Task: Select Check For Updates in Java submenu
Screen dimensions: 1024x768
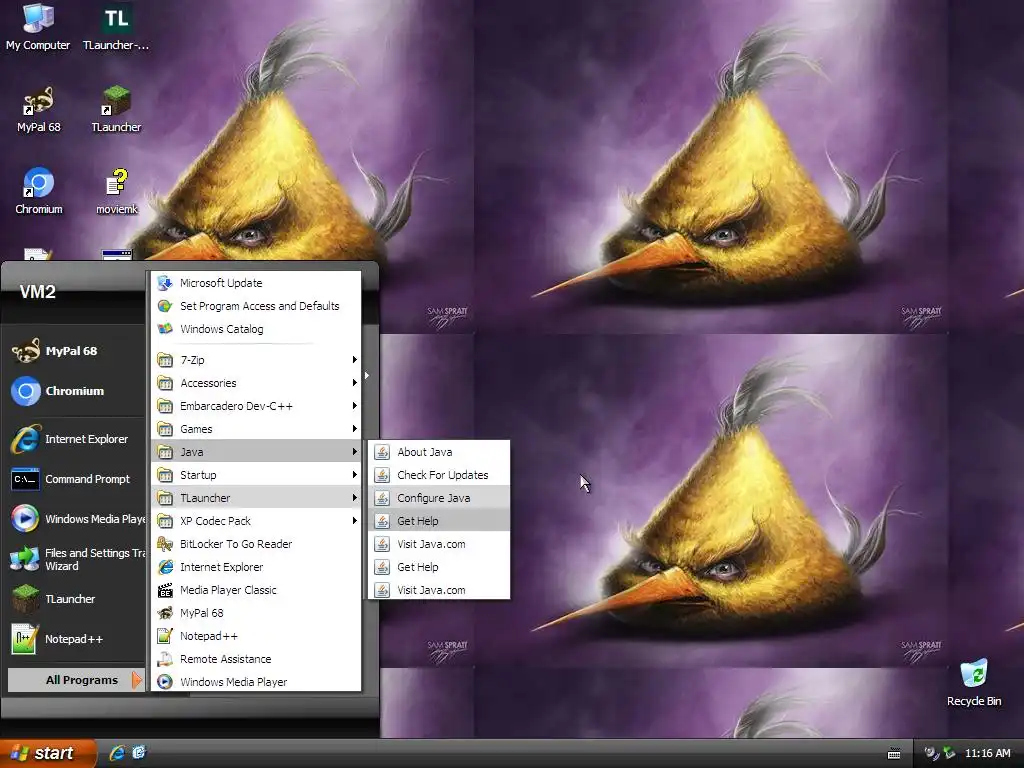Action: pyautogui.click(x=440, y=475)
